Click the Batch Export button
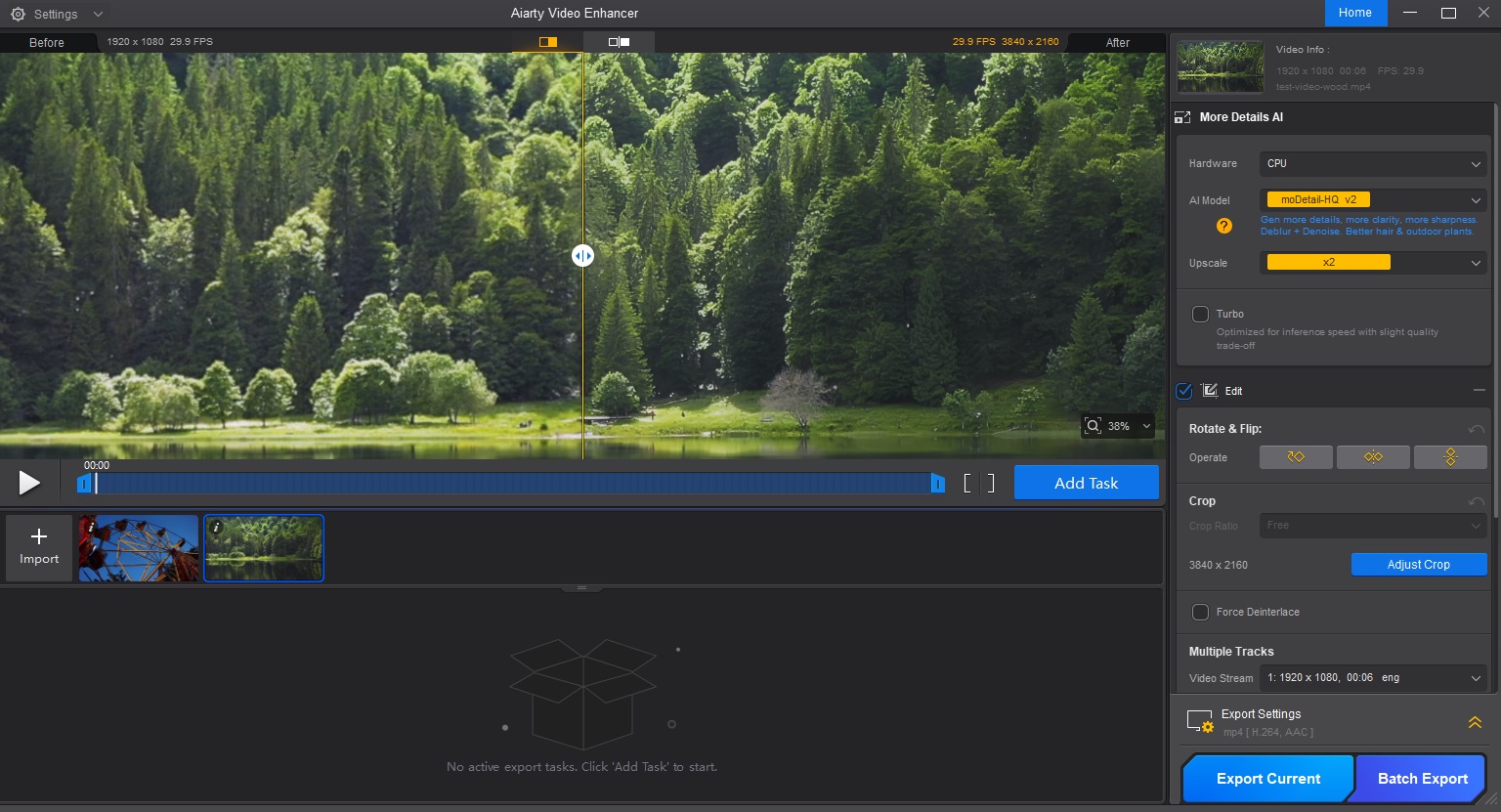The height and width of the screenshot is (812, 1501). coord(1420,778)
